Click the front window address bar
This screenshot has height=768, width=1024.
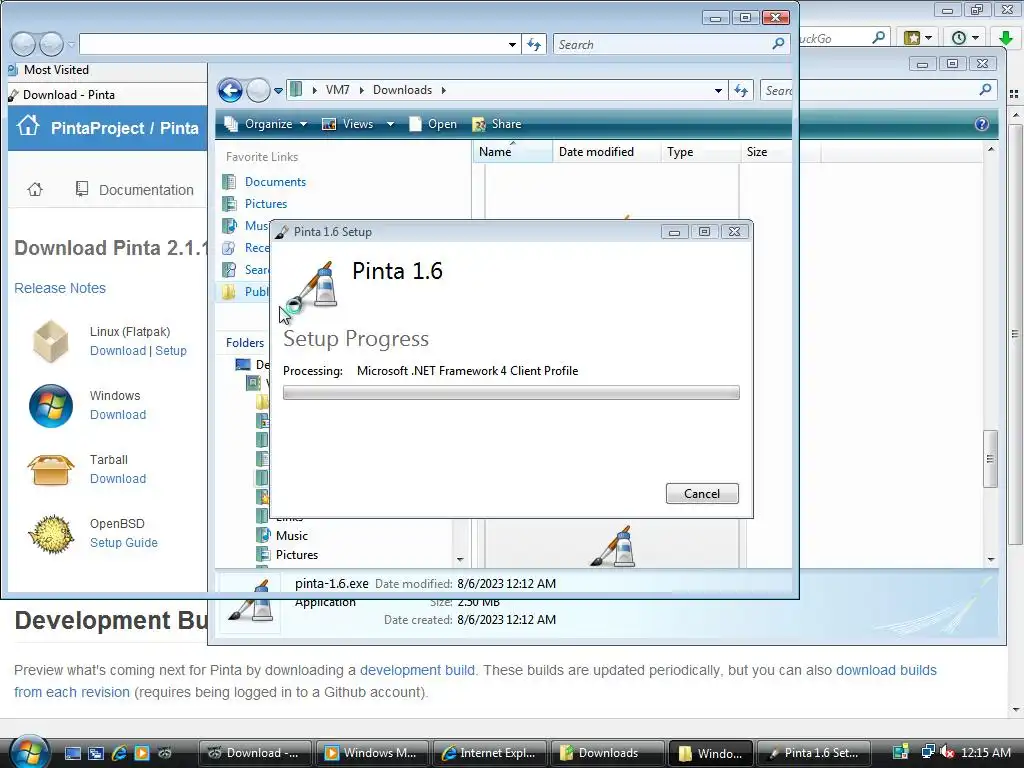[292, 44]
